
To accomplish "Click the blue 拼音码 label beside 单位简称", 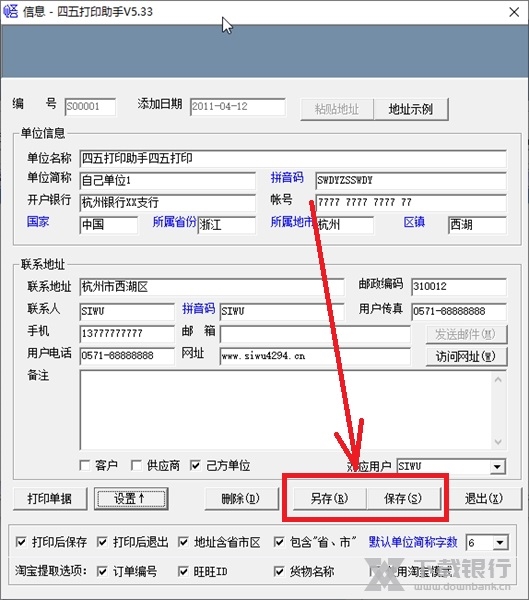I will coord(287,178).
